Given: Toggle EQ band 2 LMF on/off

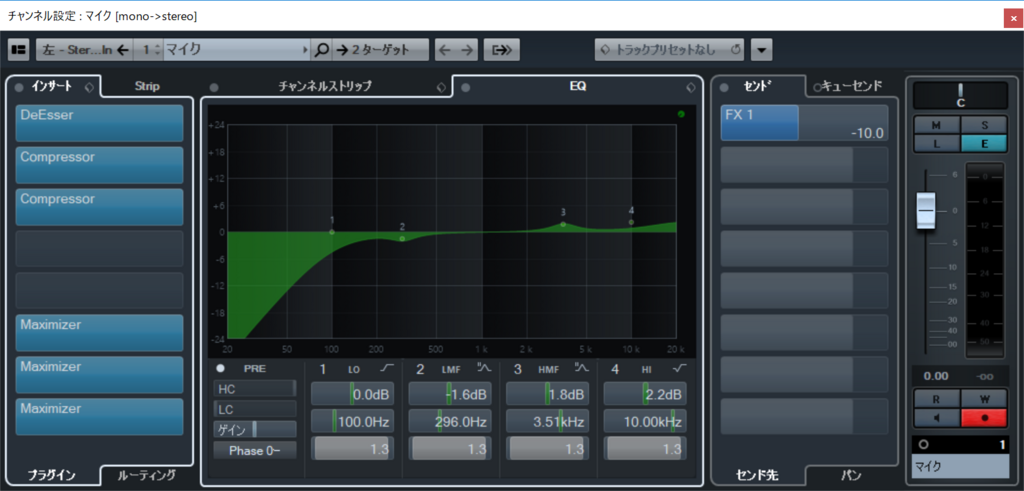Looking at the screenshot, I should pyautogui.click(x=421, y=370).
